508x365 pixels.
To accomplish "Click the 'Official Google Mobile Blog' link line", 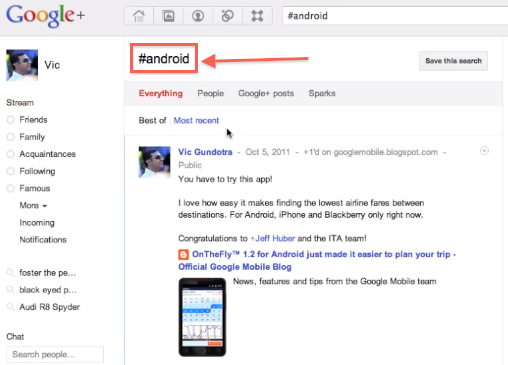I will pos(235,267).
